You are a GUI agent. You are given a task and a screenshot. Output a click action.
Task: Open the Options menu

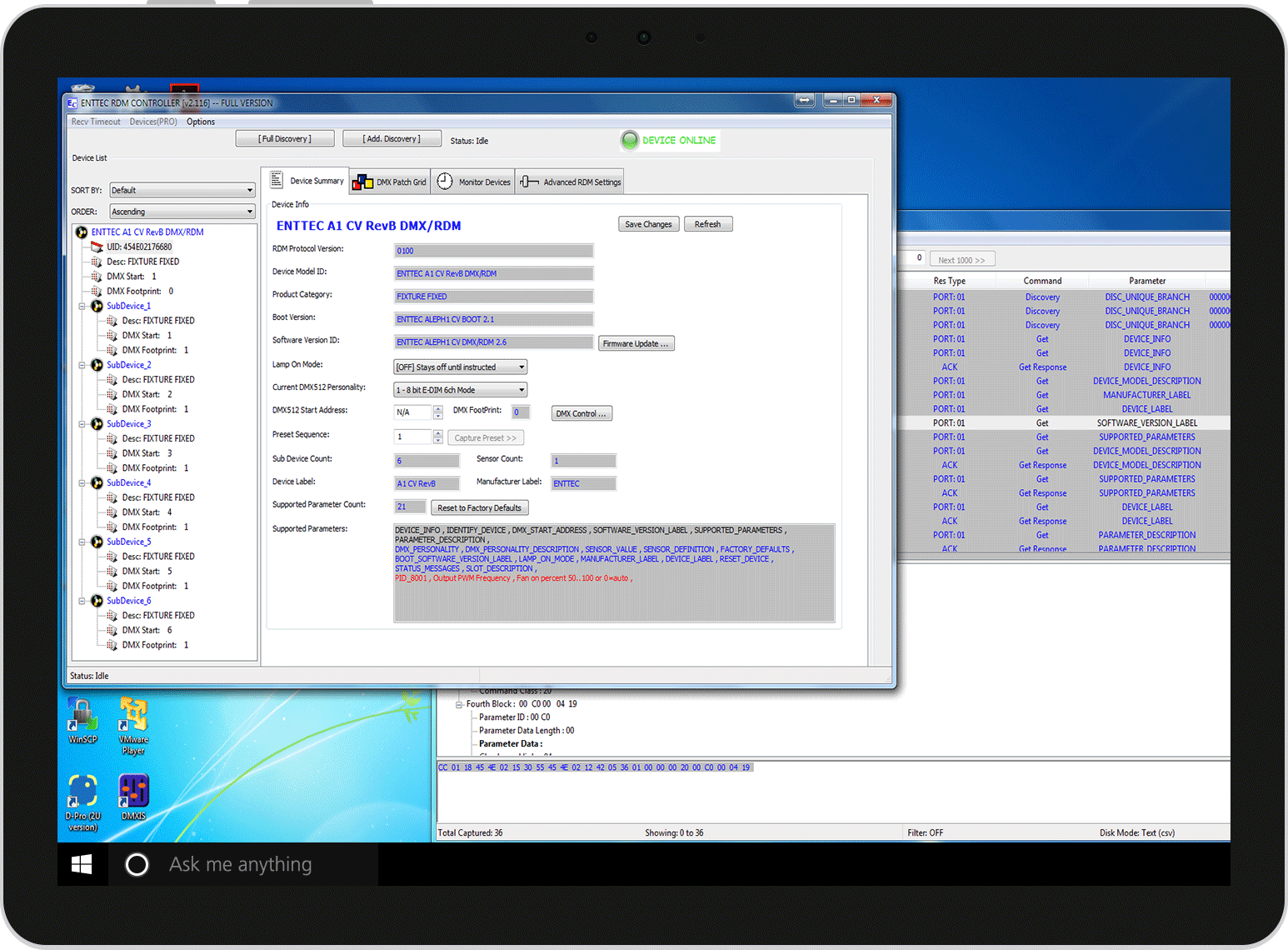point(201,122)
